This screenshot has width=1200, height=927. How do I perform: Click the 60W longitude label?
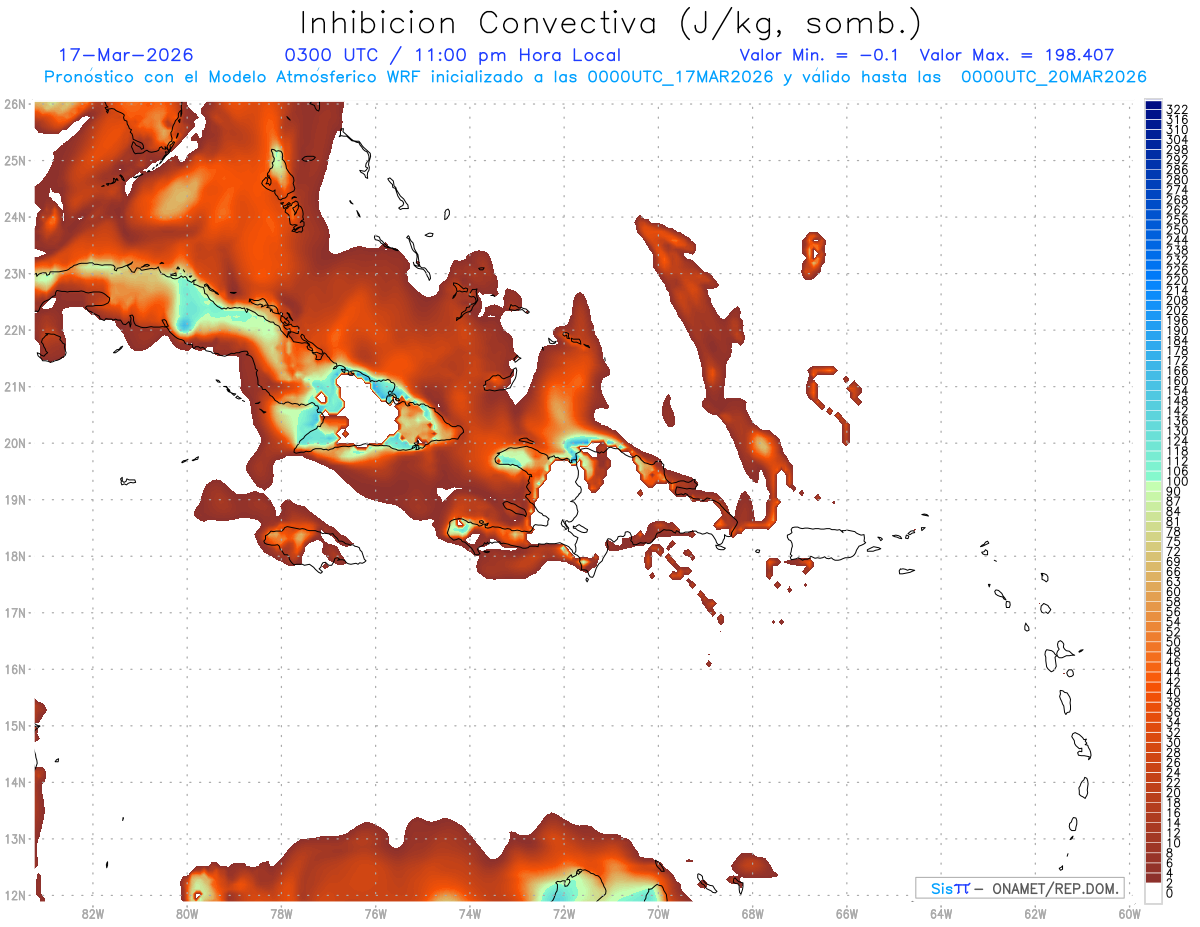1130,913
